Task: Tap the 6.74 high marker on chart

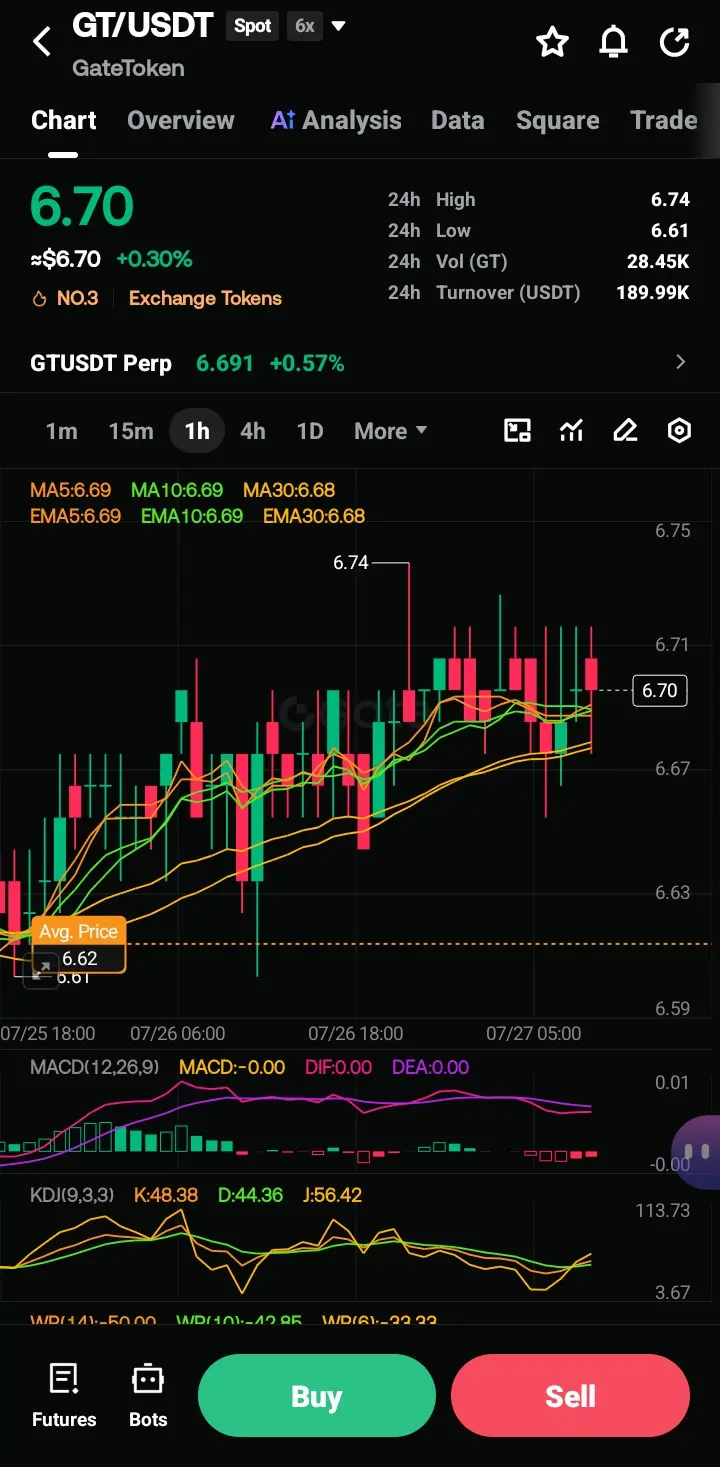Action: click(x=351, y=563)
